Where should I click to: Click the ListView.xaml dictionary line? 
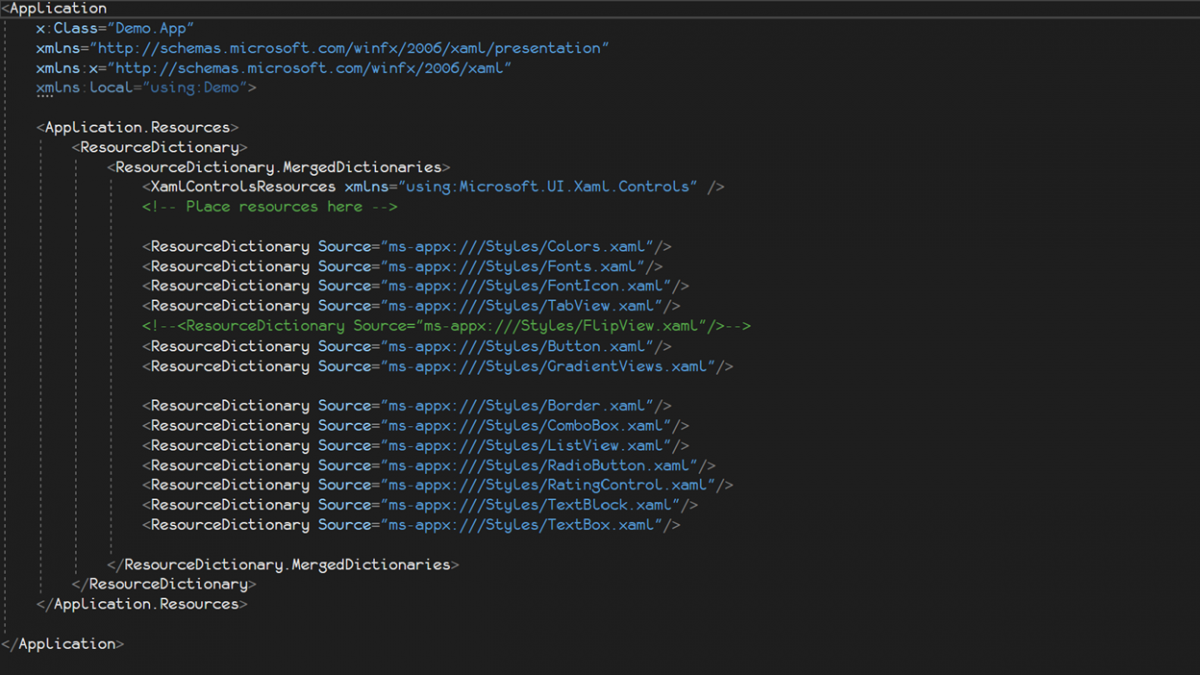pyautogui.click(x=410, y=445)
